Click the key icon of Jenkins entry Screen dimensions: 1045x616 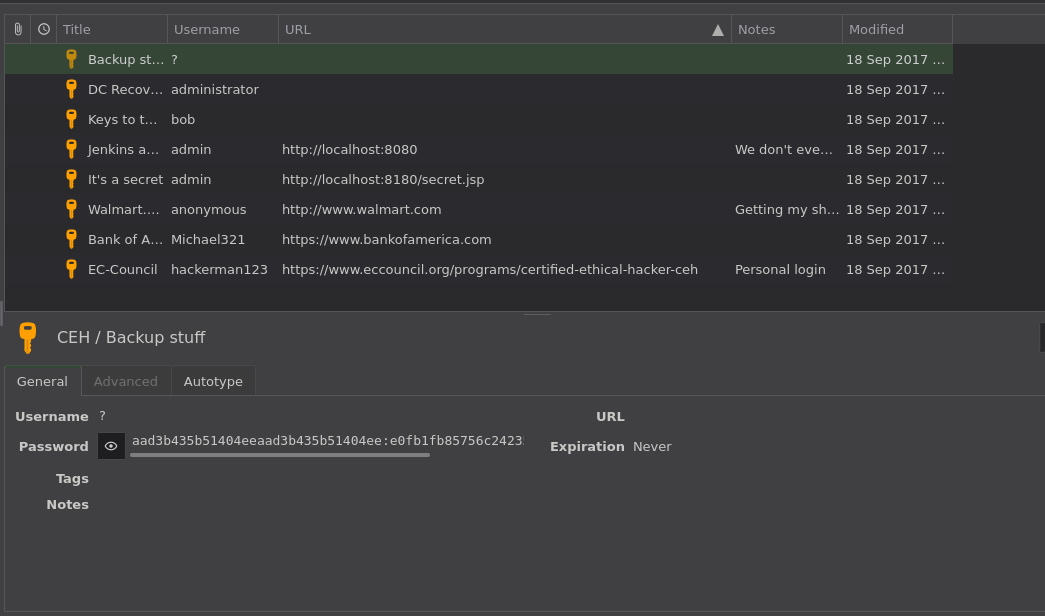(71, 149)
